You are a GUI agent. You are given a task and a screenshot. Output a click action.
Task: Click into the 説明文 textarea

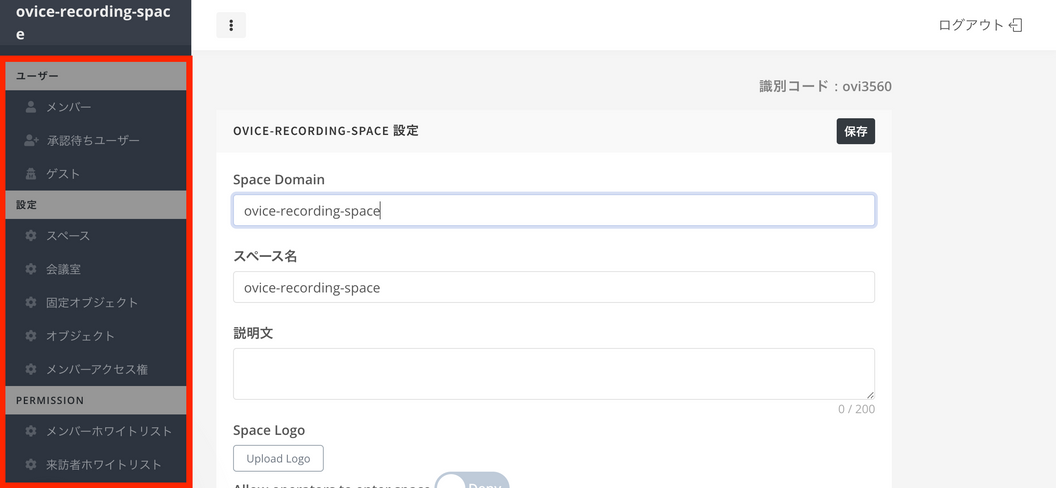[554, 374]
